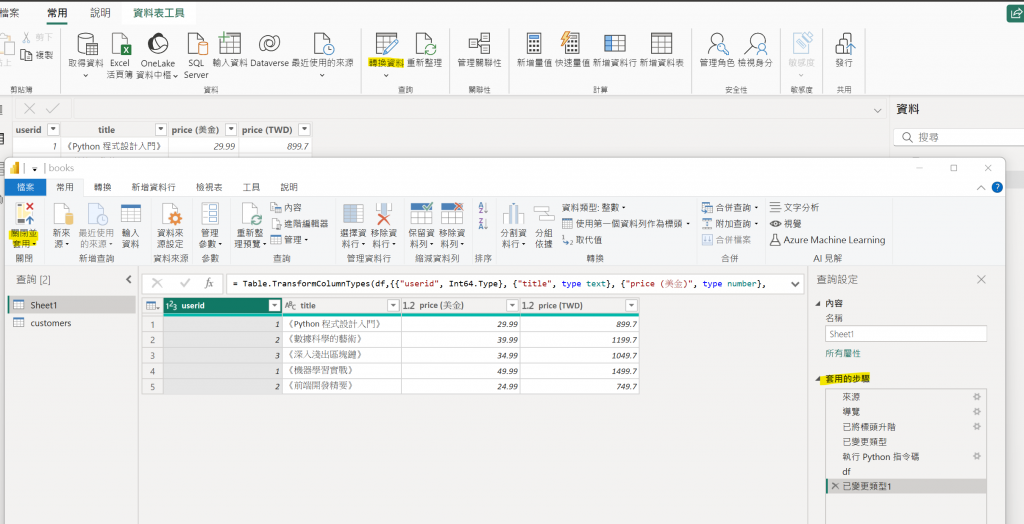Open the title column filter dropdown

393,305
